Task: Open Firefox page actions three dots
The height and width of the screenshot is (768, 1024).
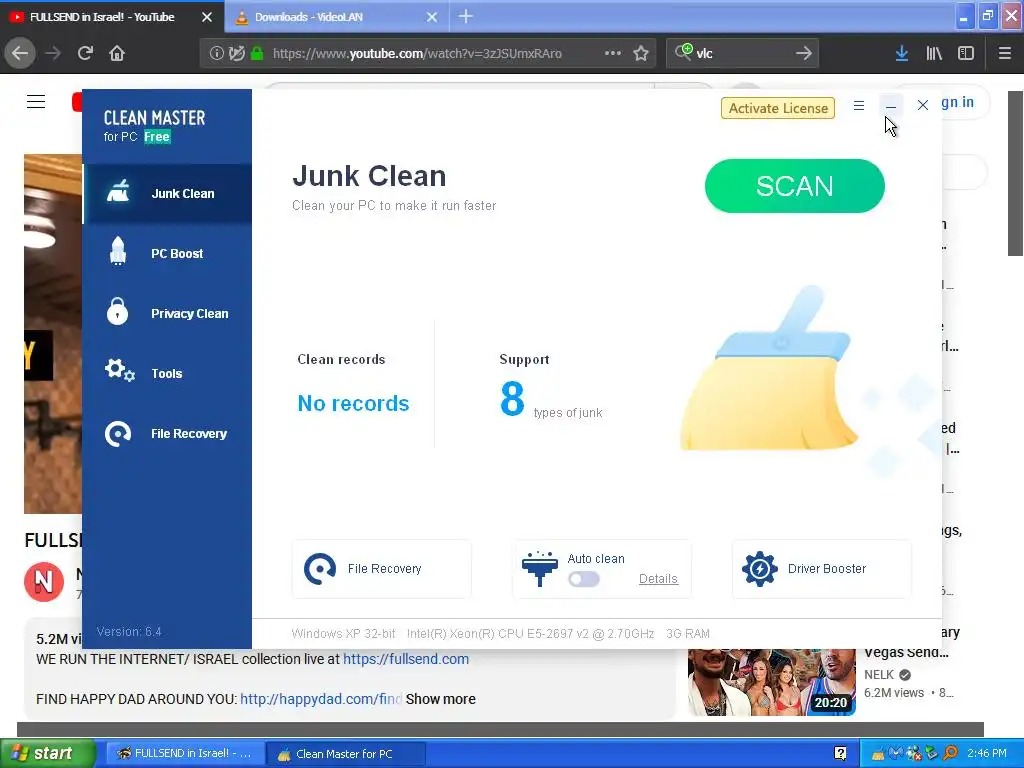Action: coord(613,53)
